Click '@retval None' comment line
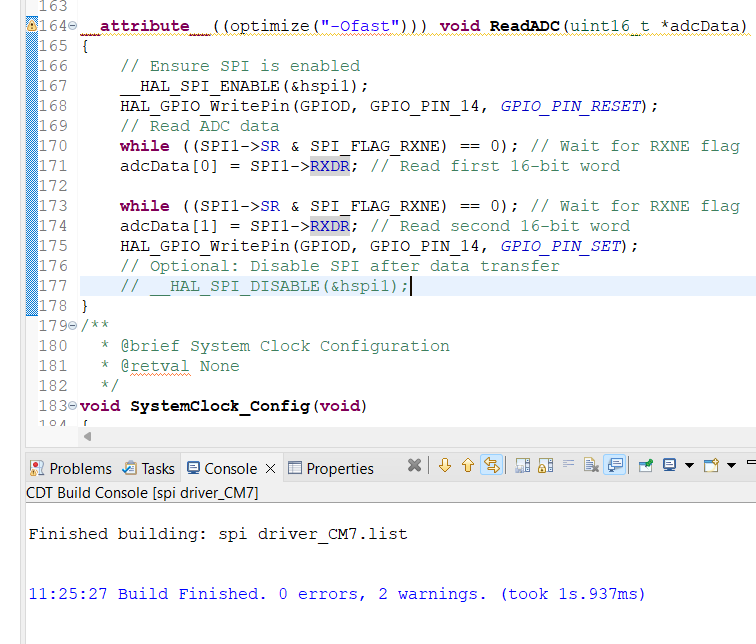Image resolution: width=756 pixels, height=644 pixels. click(180, 366)
